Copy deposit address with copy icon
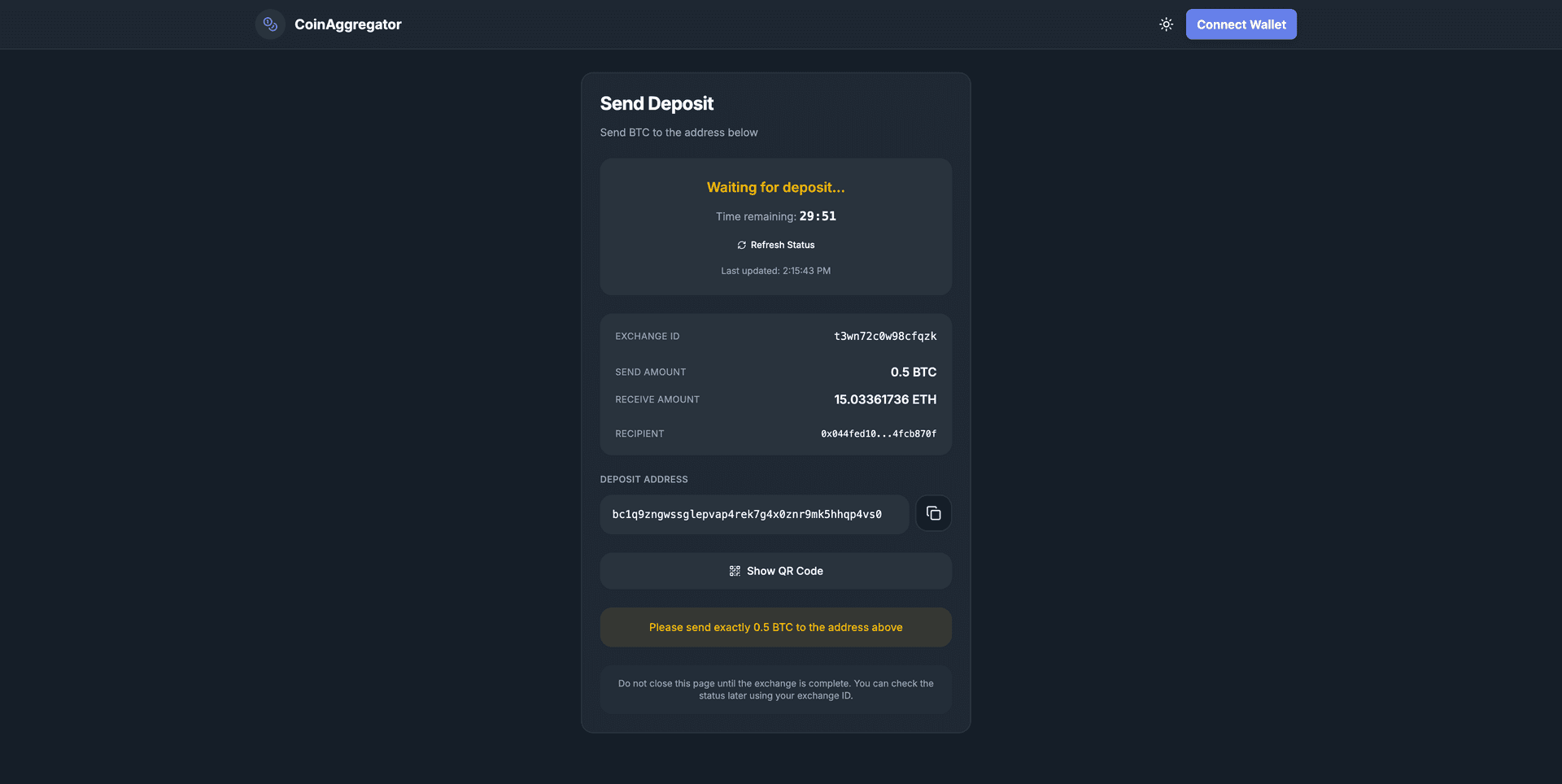1562x784 pixels. pyautogui.click(x=933, y=513)
